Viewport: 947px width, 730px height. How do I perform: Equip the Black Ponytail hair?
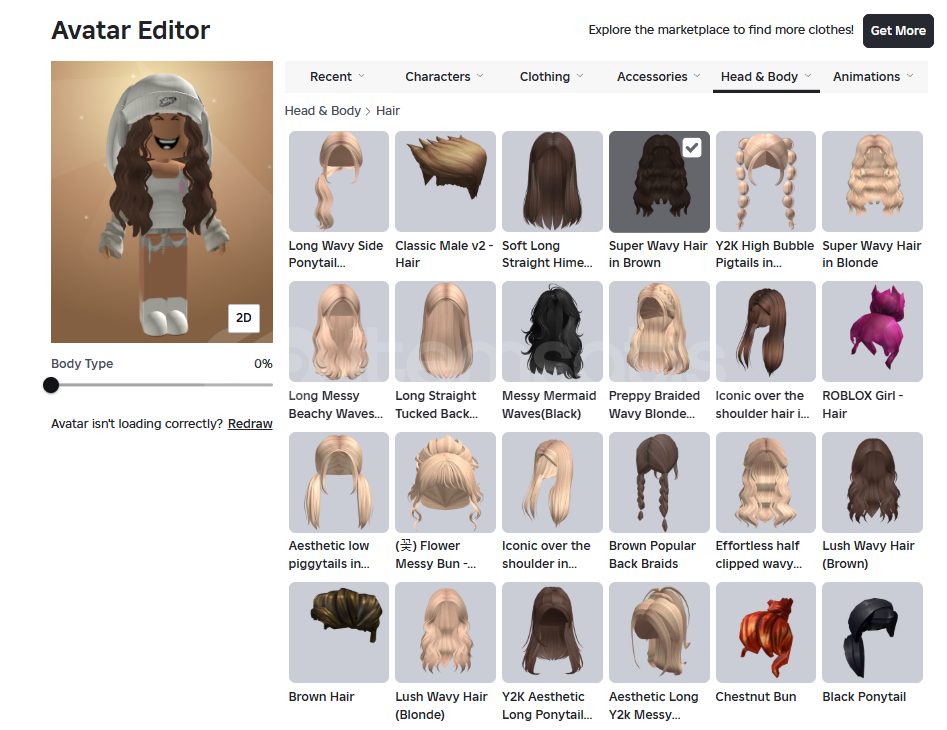pos(872,632)
